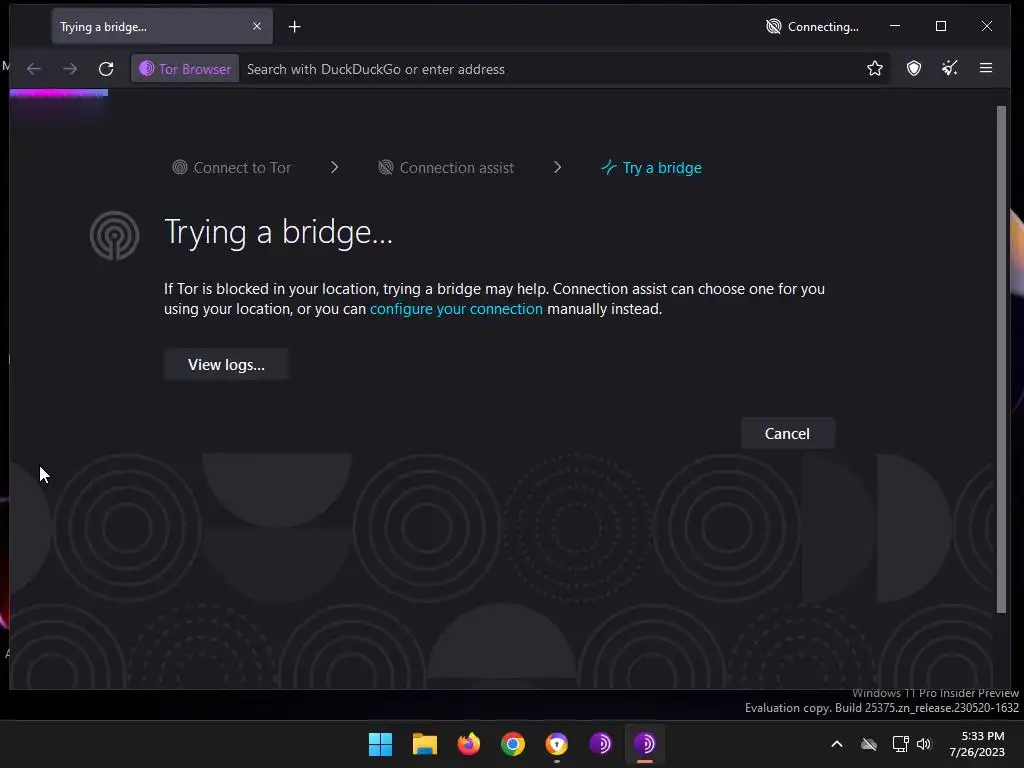1024x768 pixels.
Task: Click the Connecting... status indicator in the title bar
Action: pyautogui.click(x=812, y=27)
